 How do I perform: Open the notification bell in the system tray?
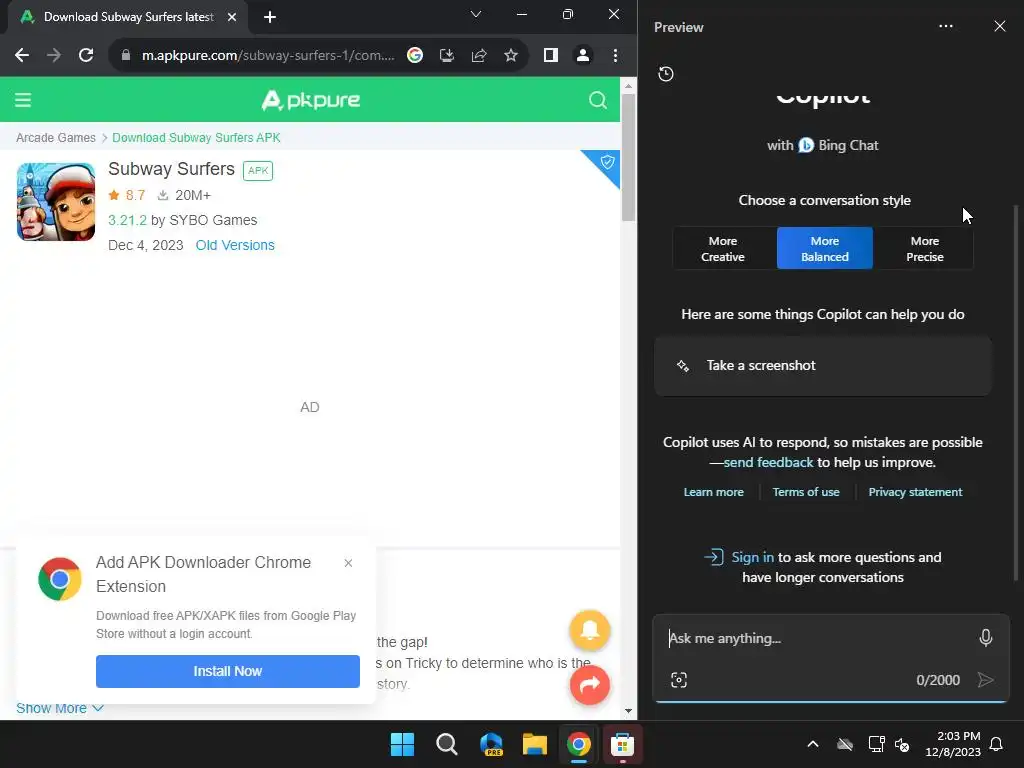997,744
